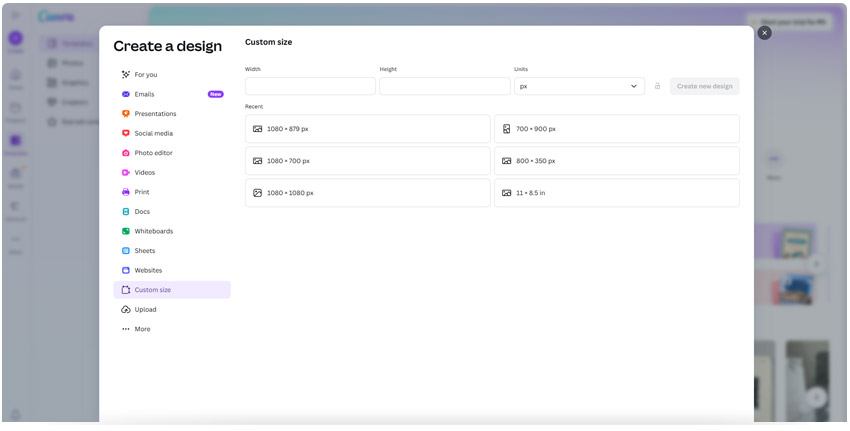This screenshot has width=850, height=431.
Task: Click the Upload cloud icon
Action: pos(126,309)
